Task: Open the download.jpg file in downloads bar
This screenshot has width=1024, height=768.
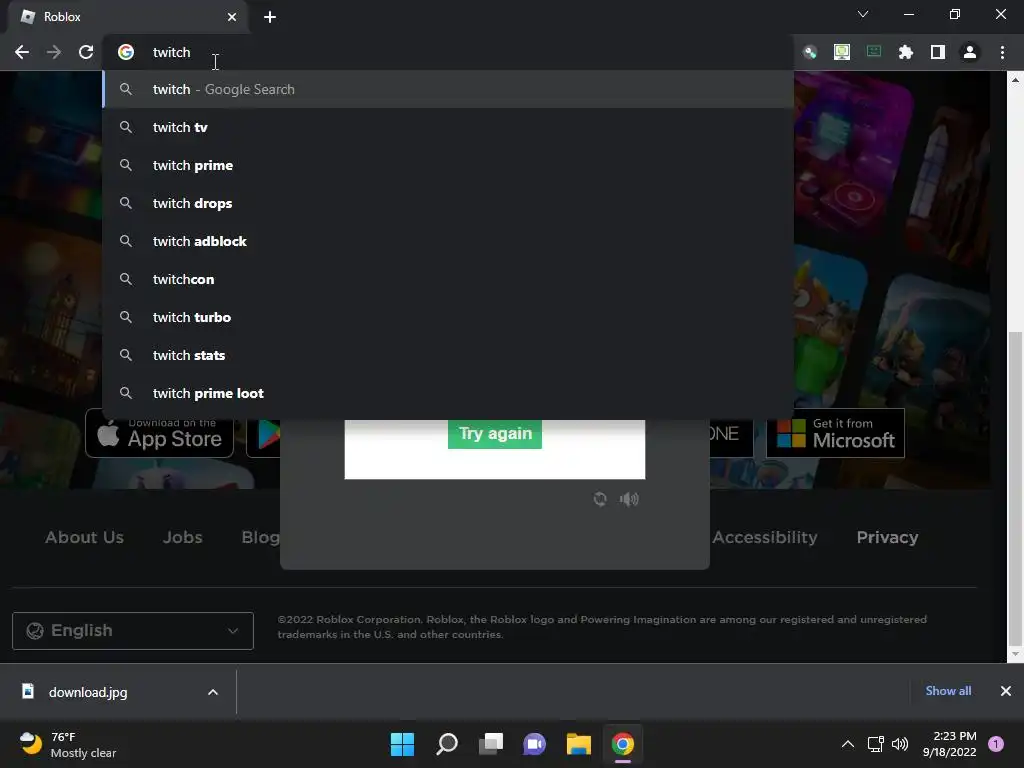Action: (88, 692)
